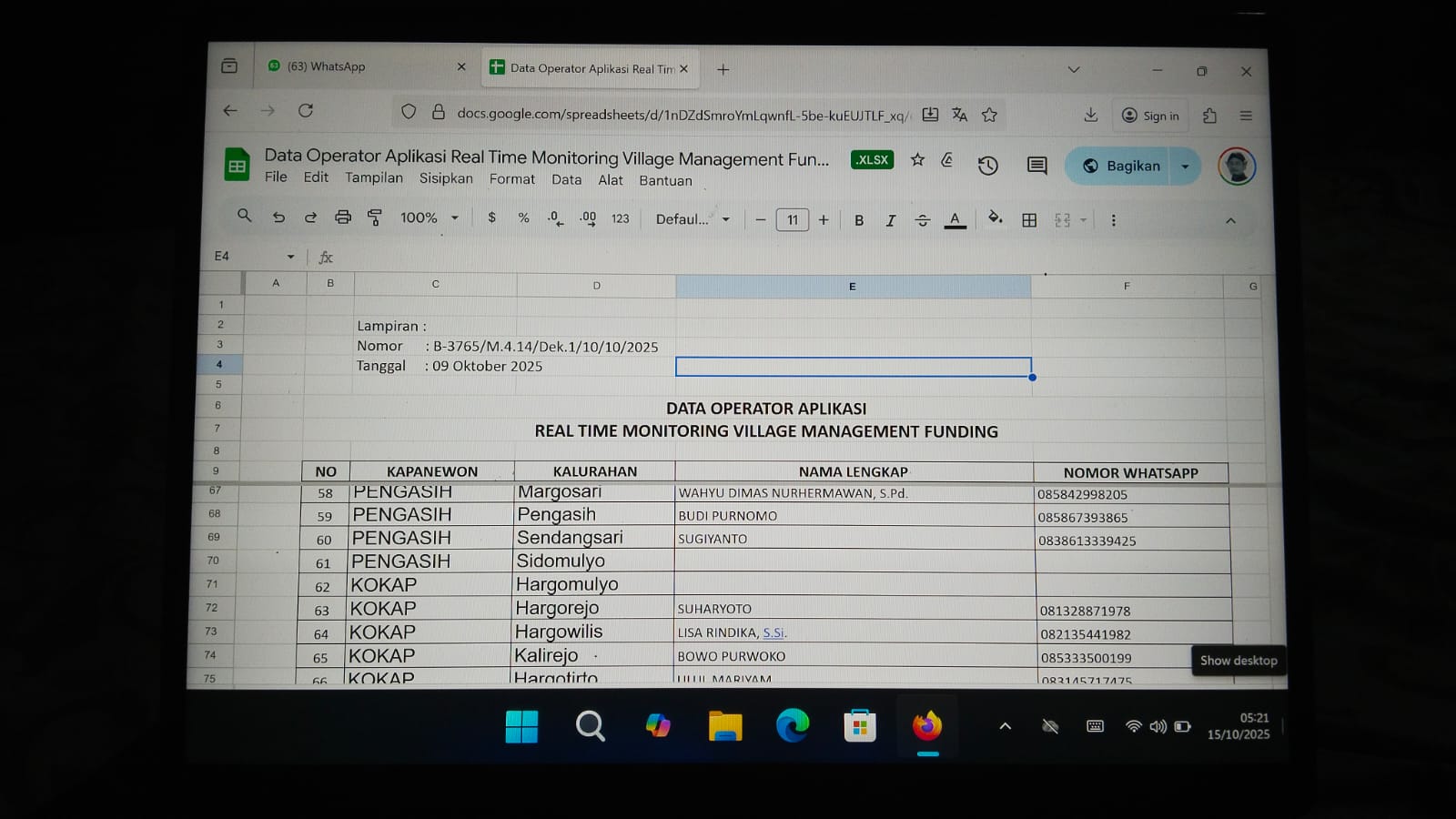
Task: Select the Paint format tool
Action: click(x=374, y=217)
